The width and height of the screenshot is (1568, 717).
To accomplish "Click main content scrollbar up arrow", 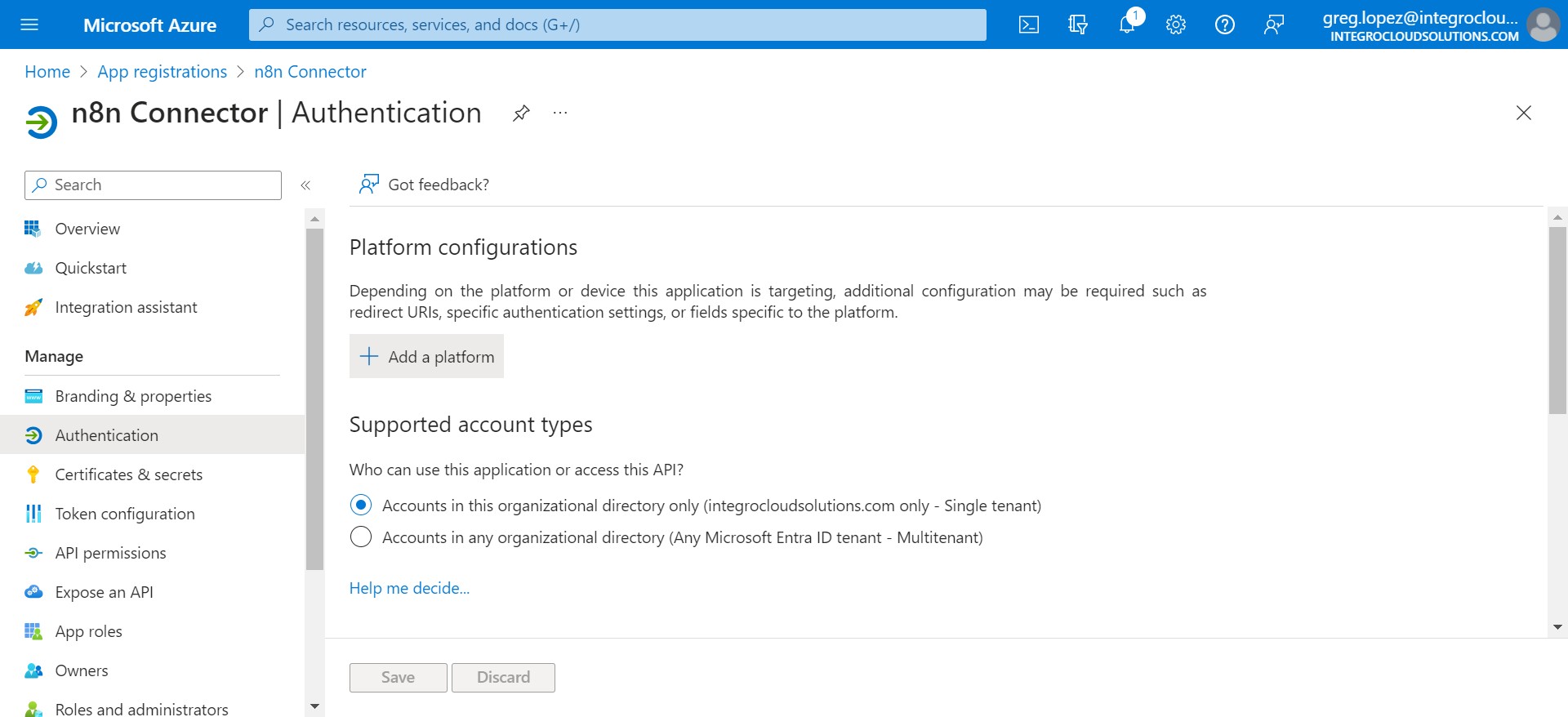I will (1557, 217).
